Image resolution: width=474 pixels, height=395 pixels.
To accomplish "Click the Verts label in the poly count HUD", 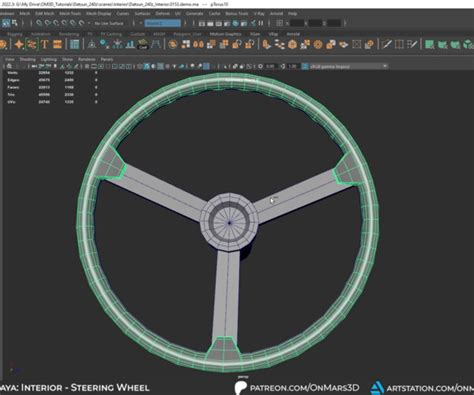I will pos(13,73).
